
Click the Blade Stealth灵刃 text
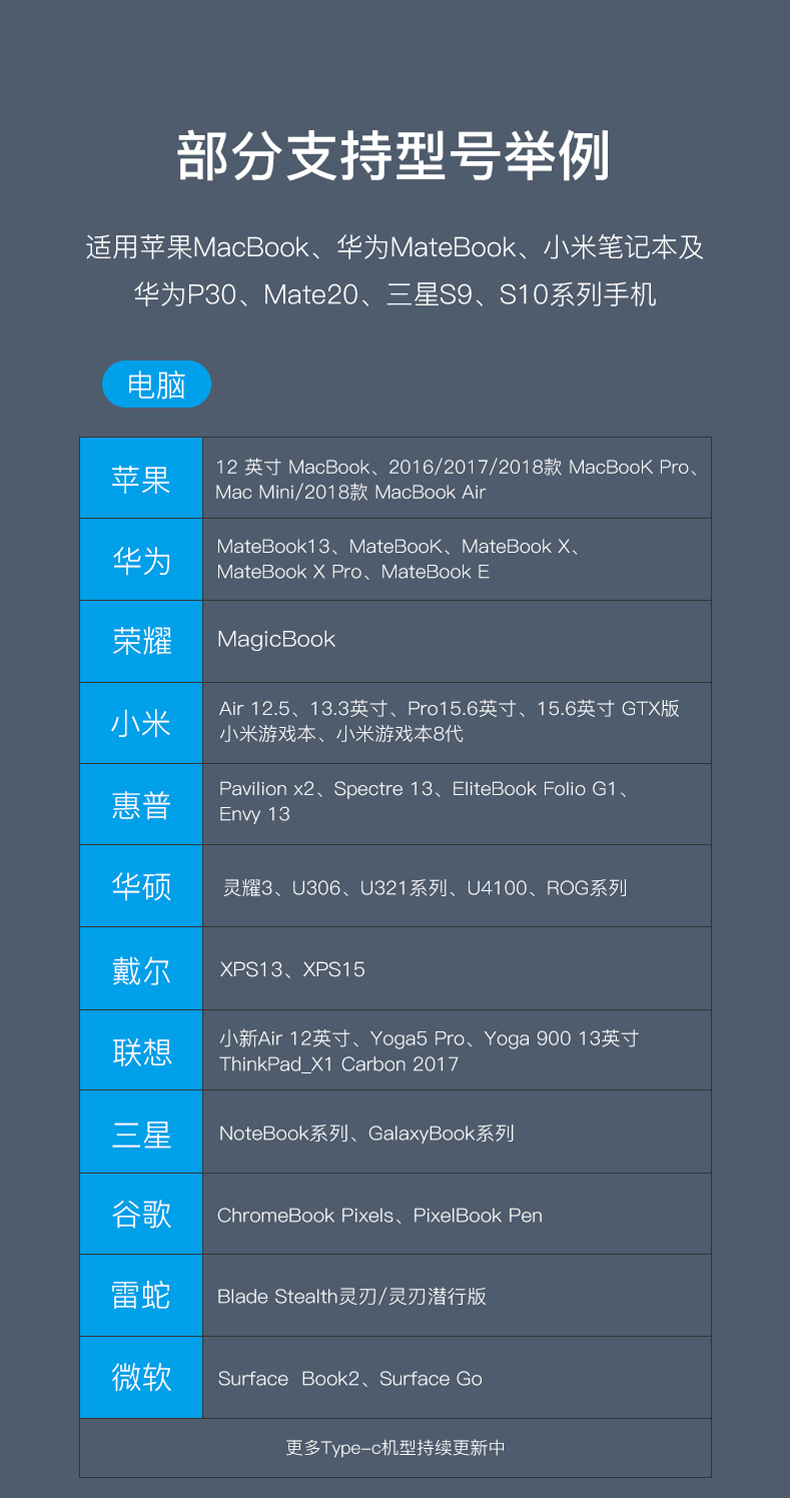tap(352, 1296)
